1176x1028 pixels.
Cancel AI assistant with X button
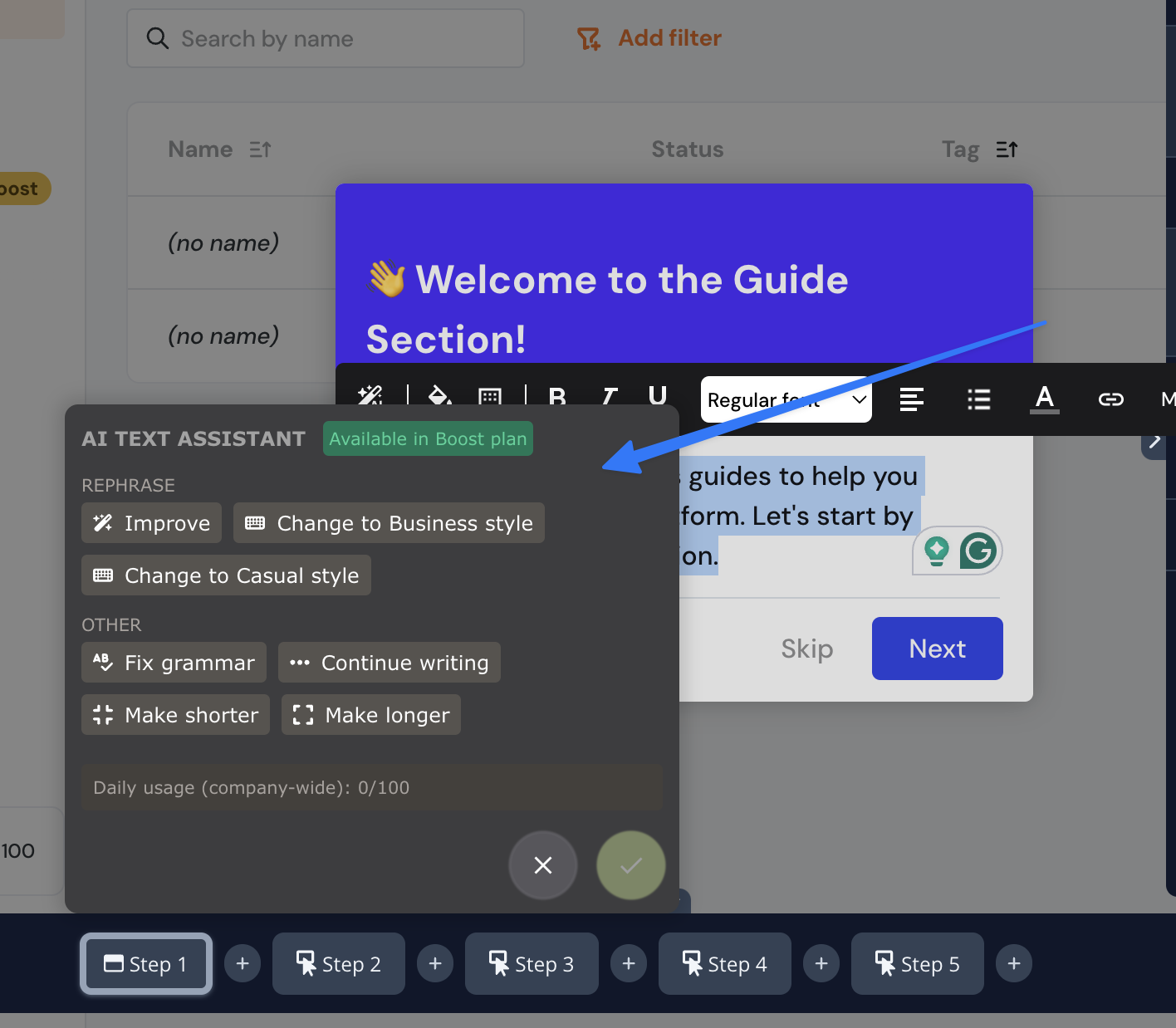tap(543, 865)
